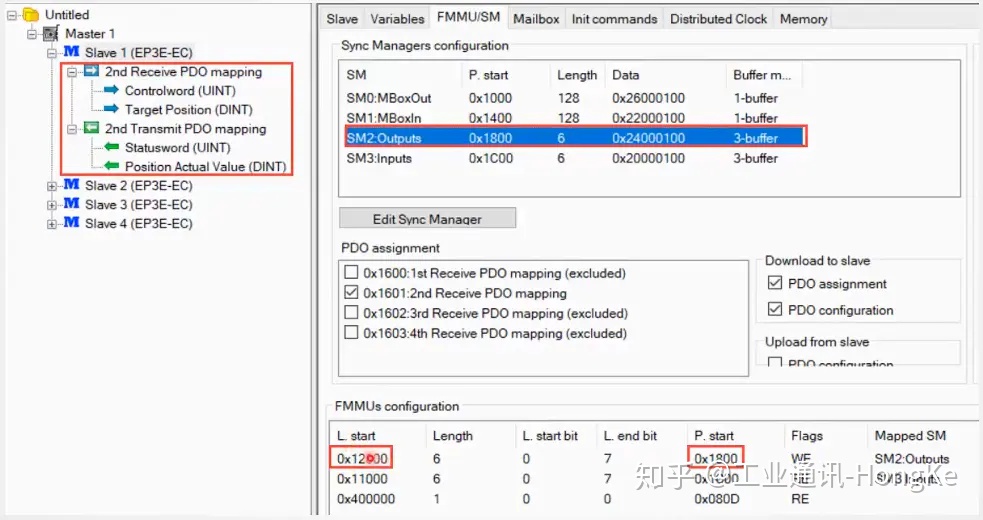
Task: Click the Statusword green arrow icon
Action: click(110, 148)
